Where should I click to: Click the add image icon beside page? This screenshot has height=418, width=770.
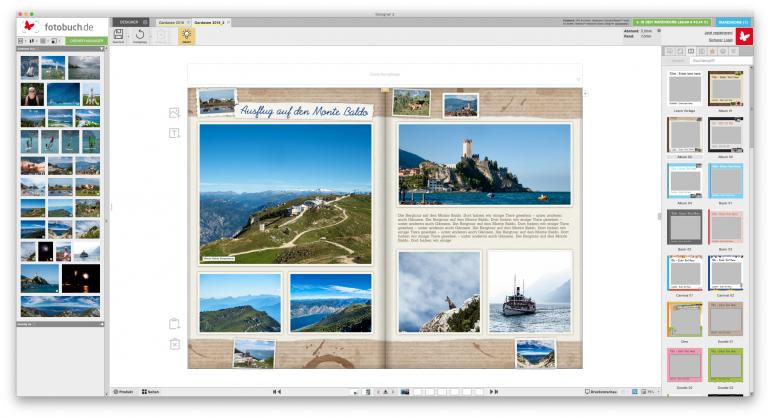[x=174, y=113]
